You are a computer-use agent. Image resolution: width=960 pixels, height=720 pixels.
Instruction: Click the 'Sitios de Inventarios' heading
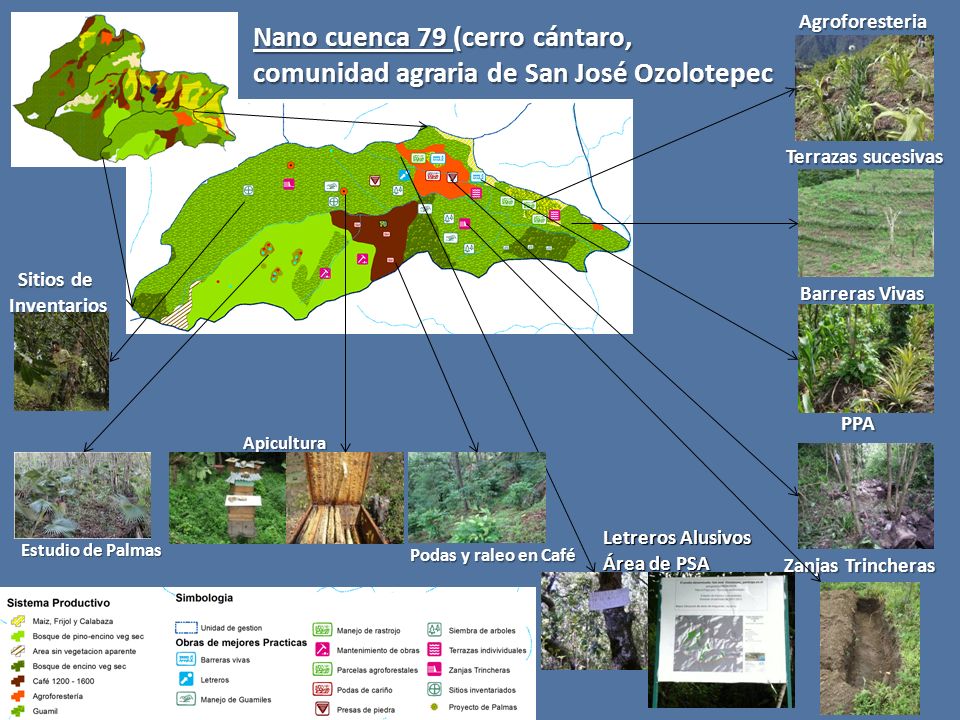(58, 292)
